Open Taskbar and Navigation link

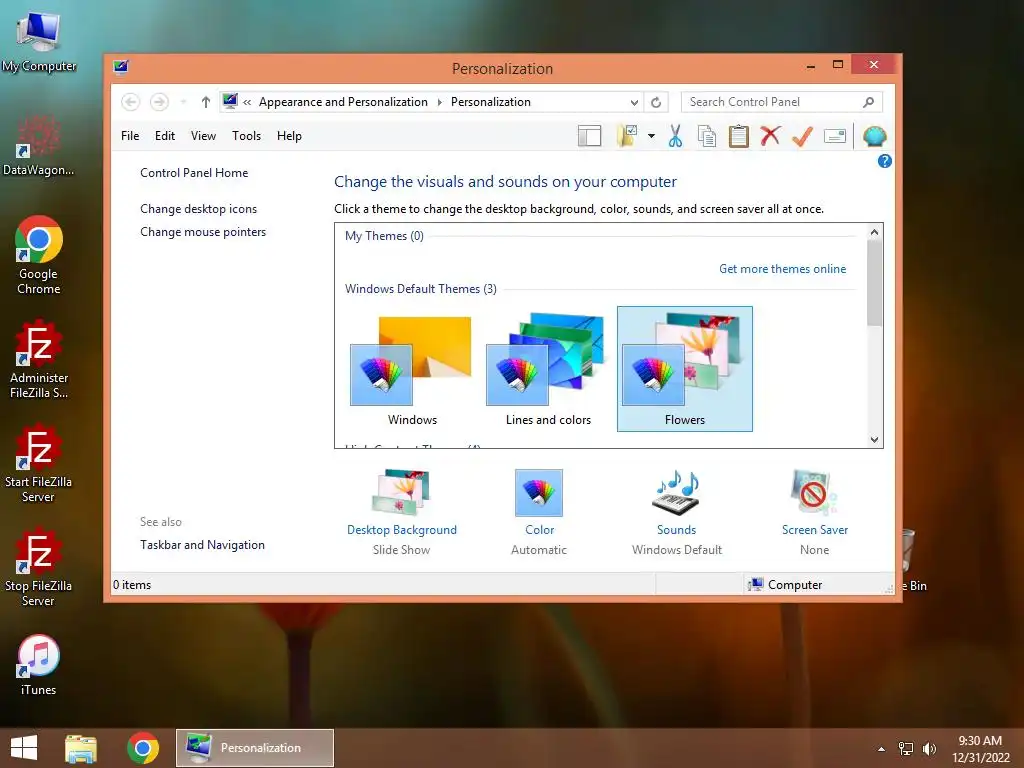202,545
